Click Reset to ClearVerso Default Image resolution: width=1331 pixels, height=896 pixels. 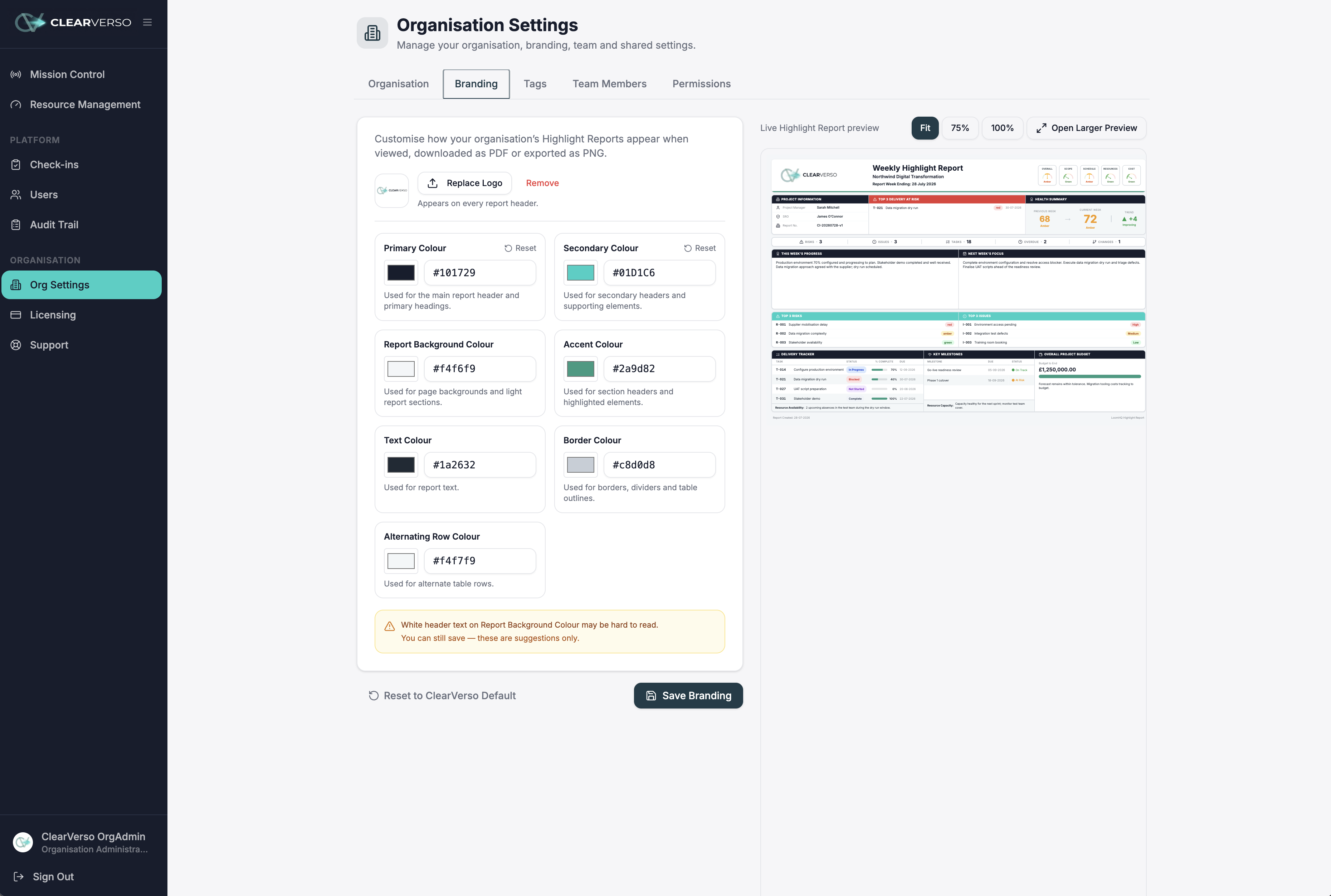pyautogui.click(x=442, y=695)
